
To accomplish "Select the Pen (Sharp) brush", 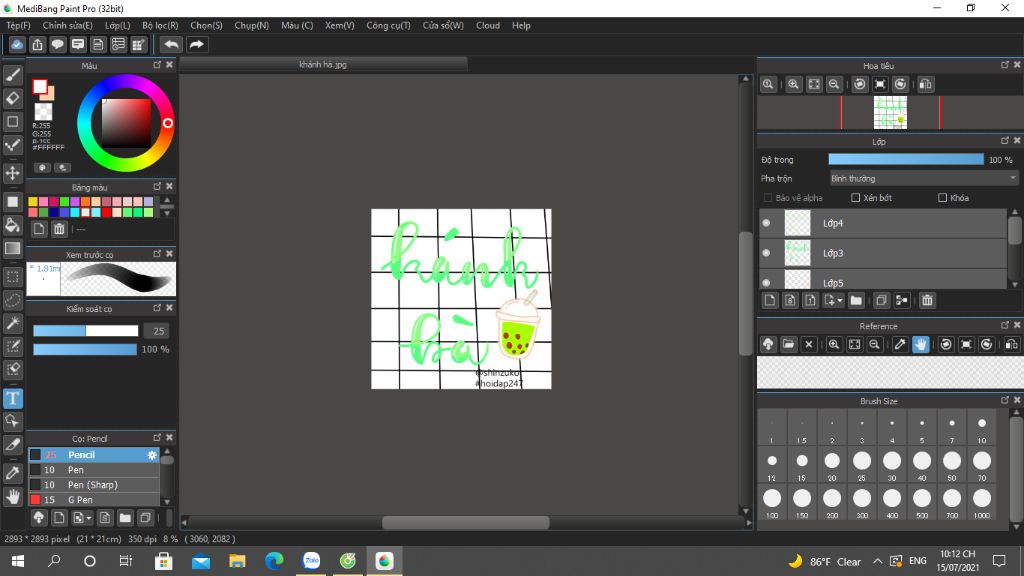I will click(94, 485).
